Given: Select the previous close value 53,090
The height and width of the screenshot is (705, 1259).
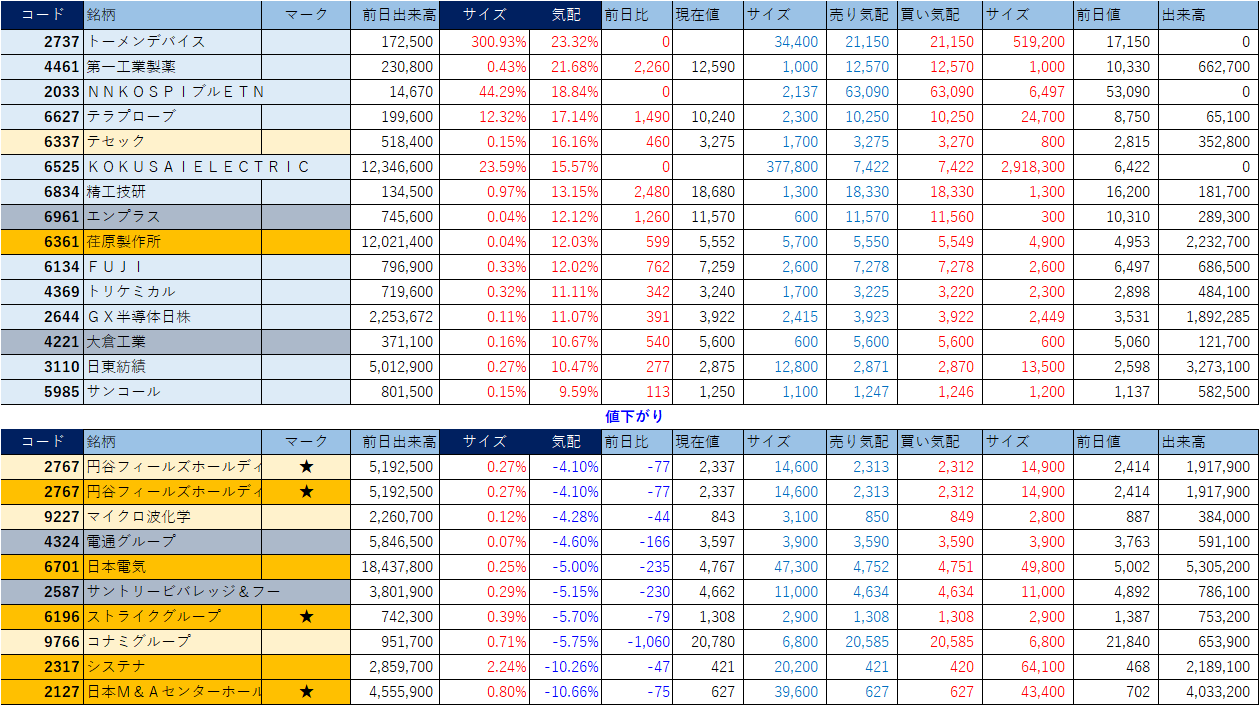Looking at the screenshot, I should coord(1129,92).
